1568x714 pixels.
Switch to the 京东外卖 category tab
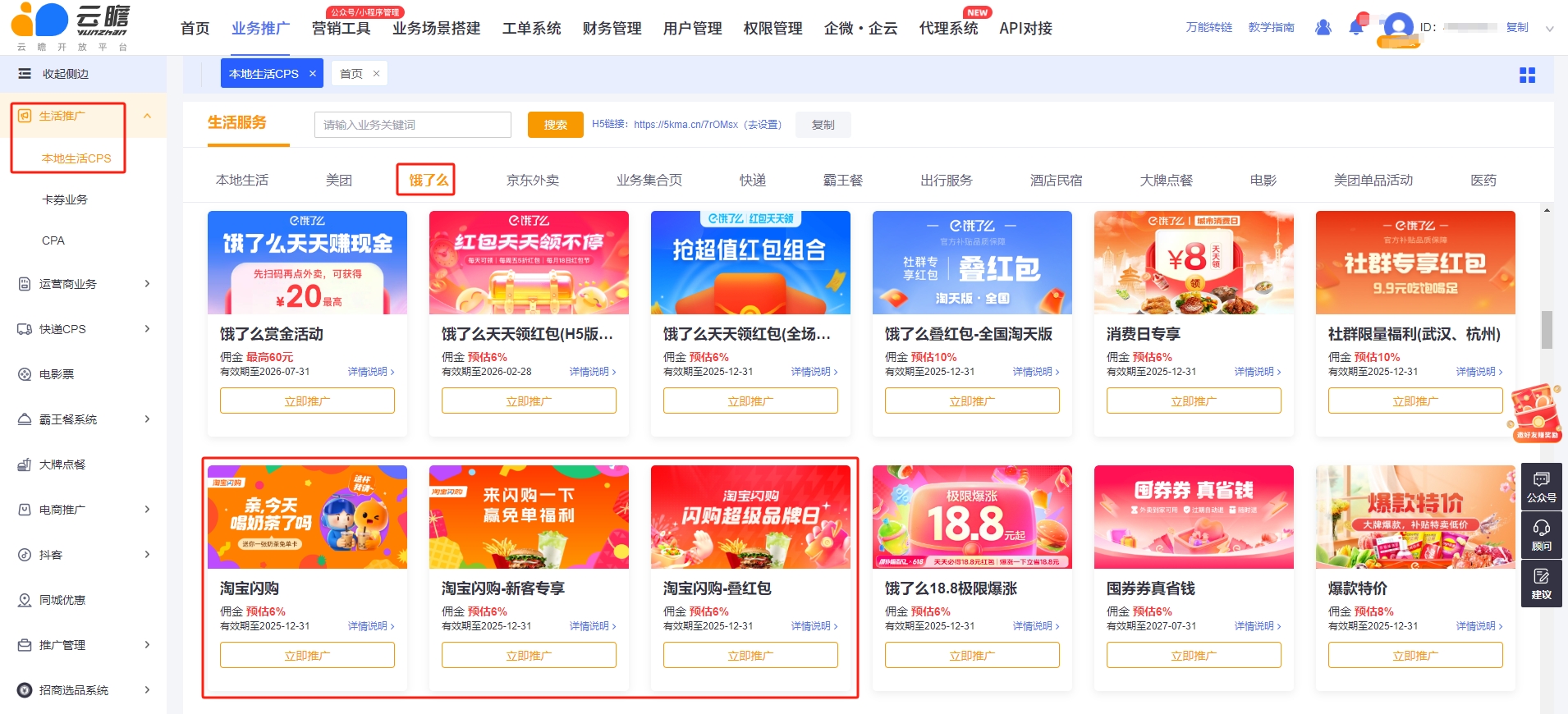533,180
